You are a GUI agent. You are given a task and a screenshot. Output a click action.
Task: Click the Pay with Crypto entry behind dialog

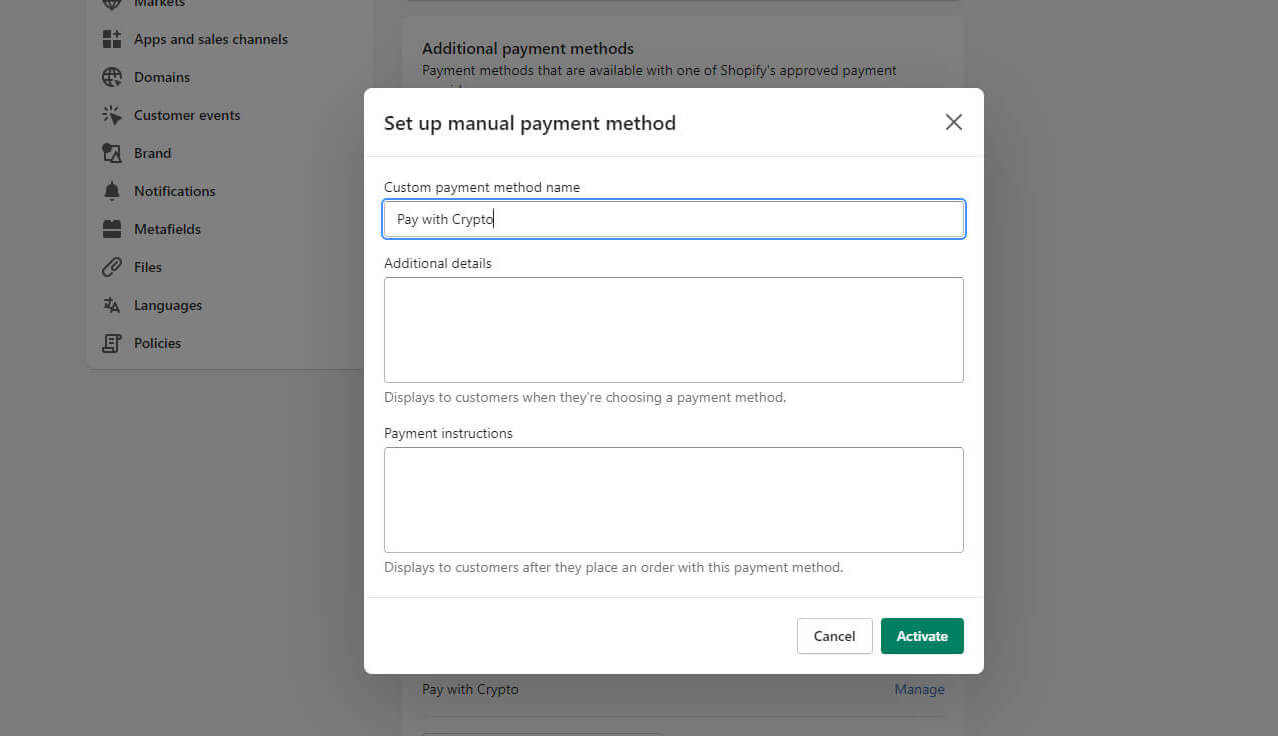coord(470,689)
